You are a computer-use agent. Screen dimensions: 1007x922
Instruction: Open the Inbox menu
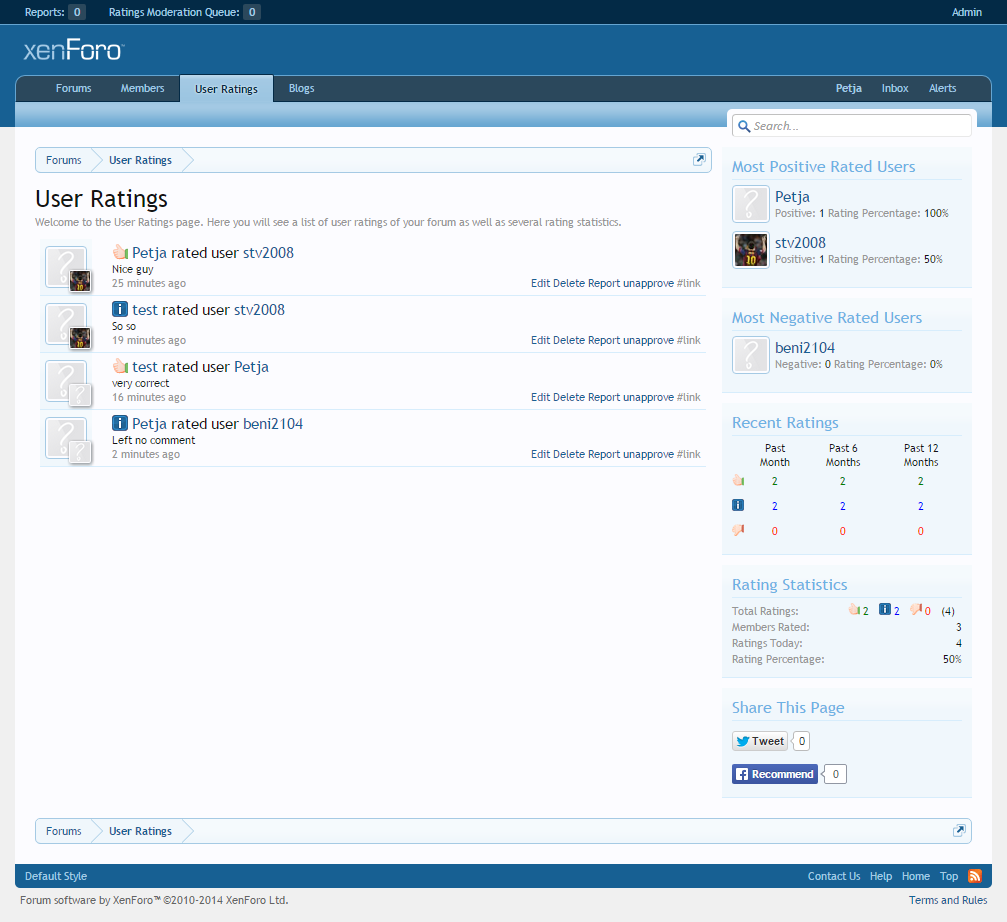[895, 89]
